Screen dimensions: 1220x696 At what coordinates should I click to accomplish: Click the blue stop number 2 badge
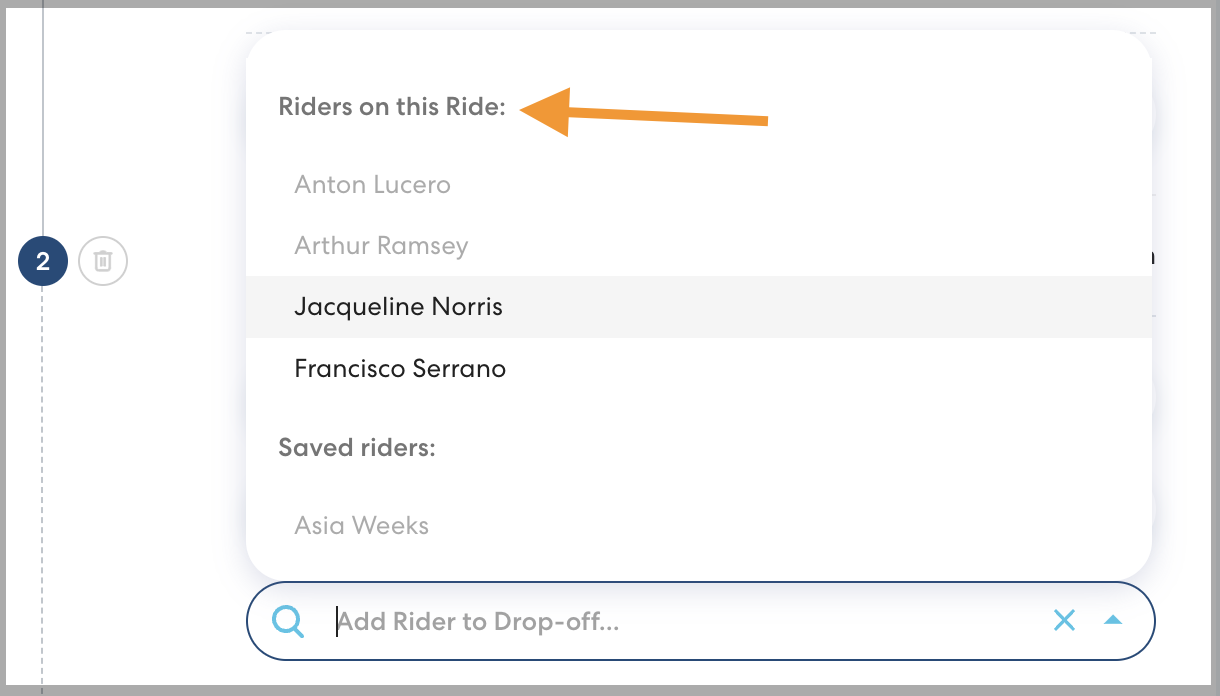tap(43, 262)
